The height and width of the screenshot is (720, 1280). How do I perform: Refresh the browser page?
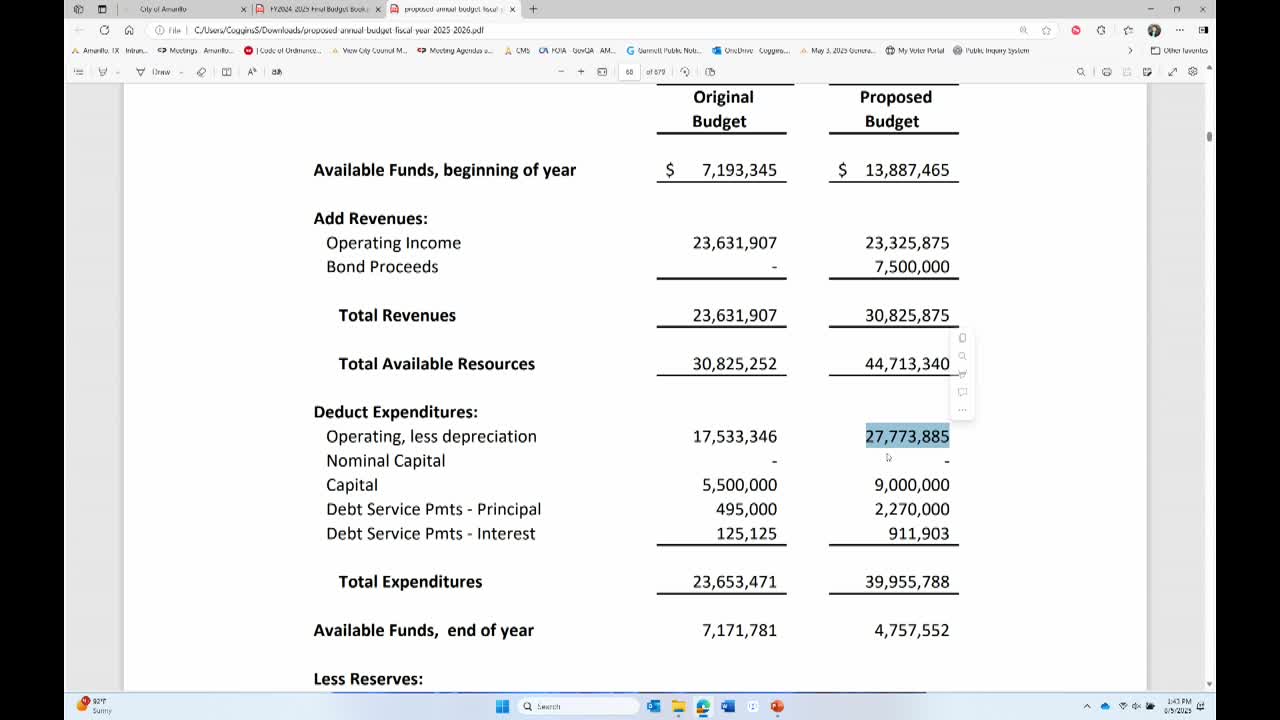pos(104,30)
